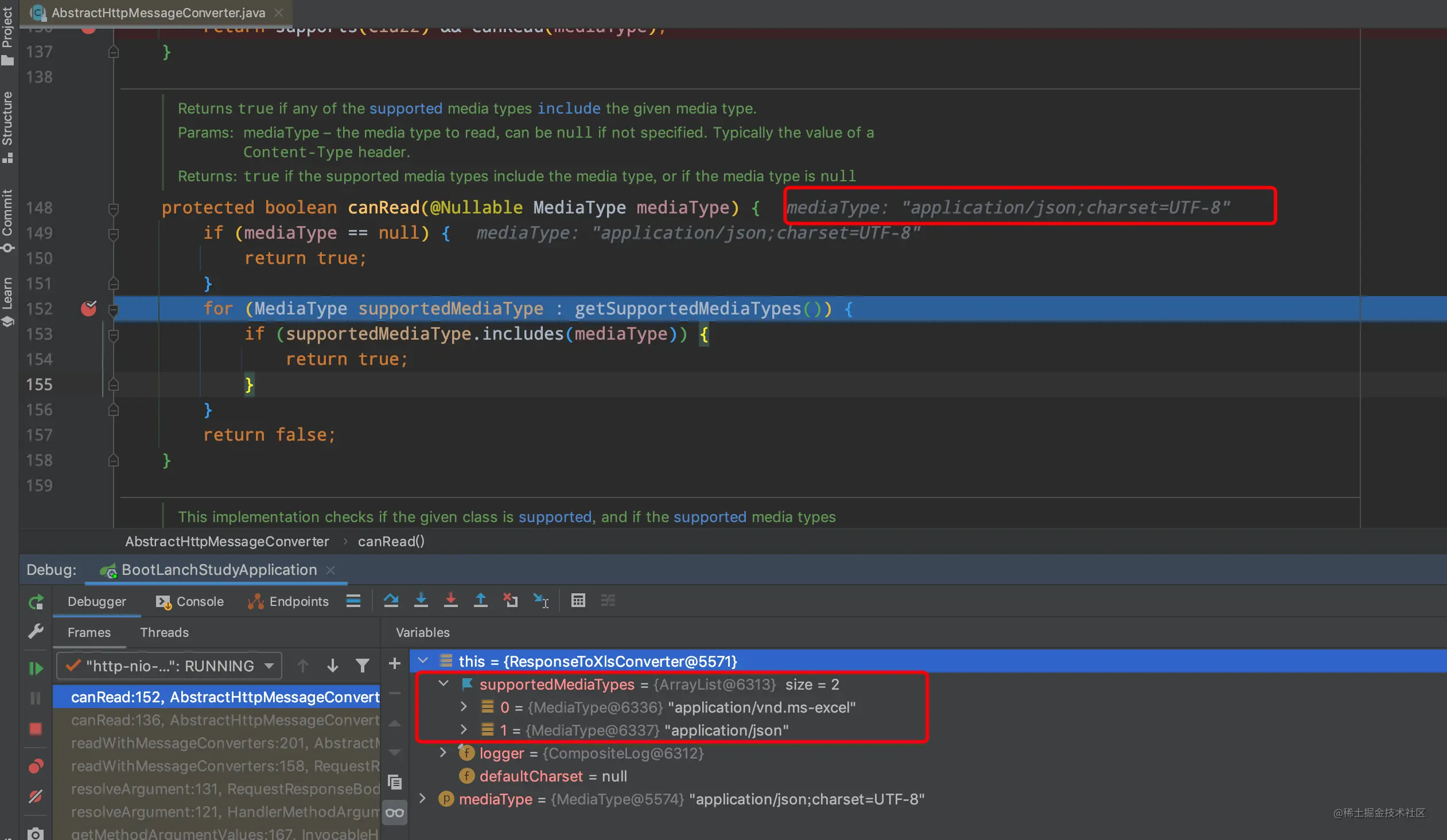
Task: Fold the canRead method at line 148
Action: click(114, 208)
